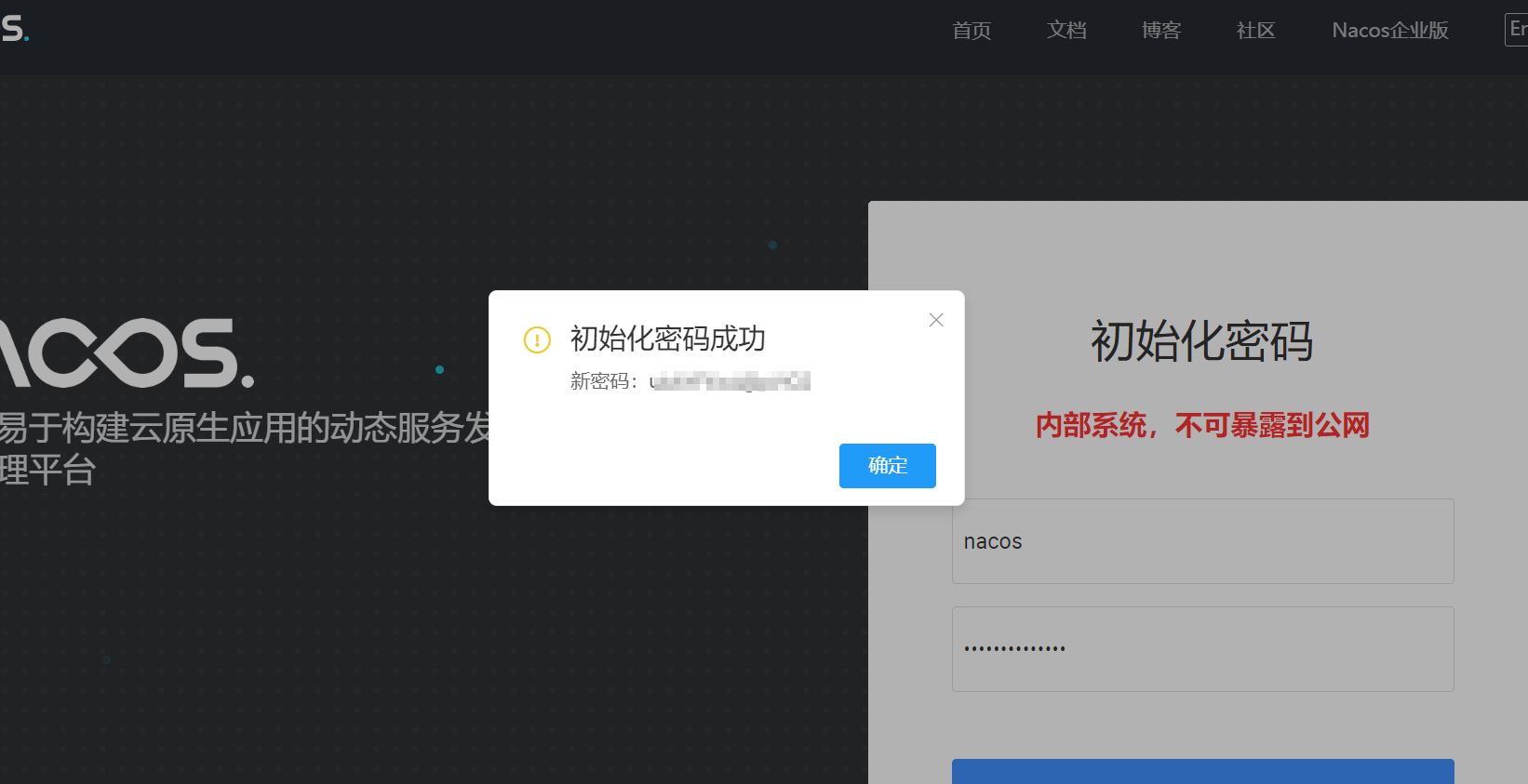Viewport: 1528px width, 784px height.
Task: Click the red 内部系统，不可暴露到公网 warning text
Action: click(1202, 425)
